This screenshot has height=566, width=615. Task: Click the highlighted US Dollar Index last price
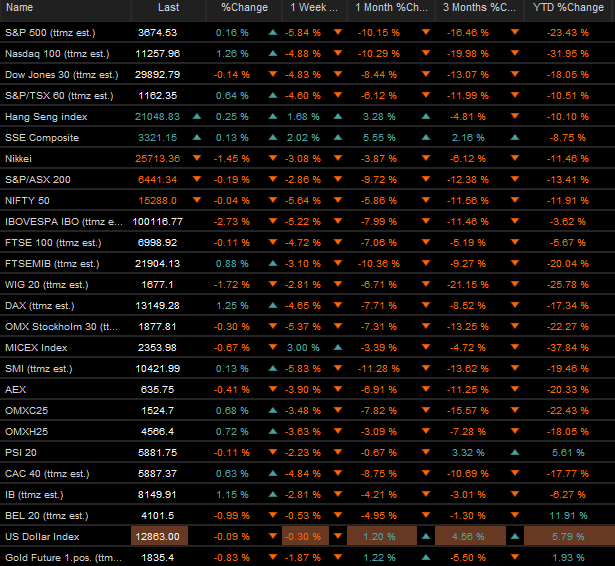[x=161, y=537]
